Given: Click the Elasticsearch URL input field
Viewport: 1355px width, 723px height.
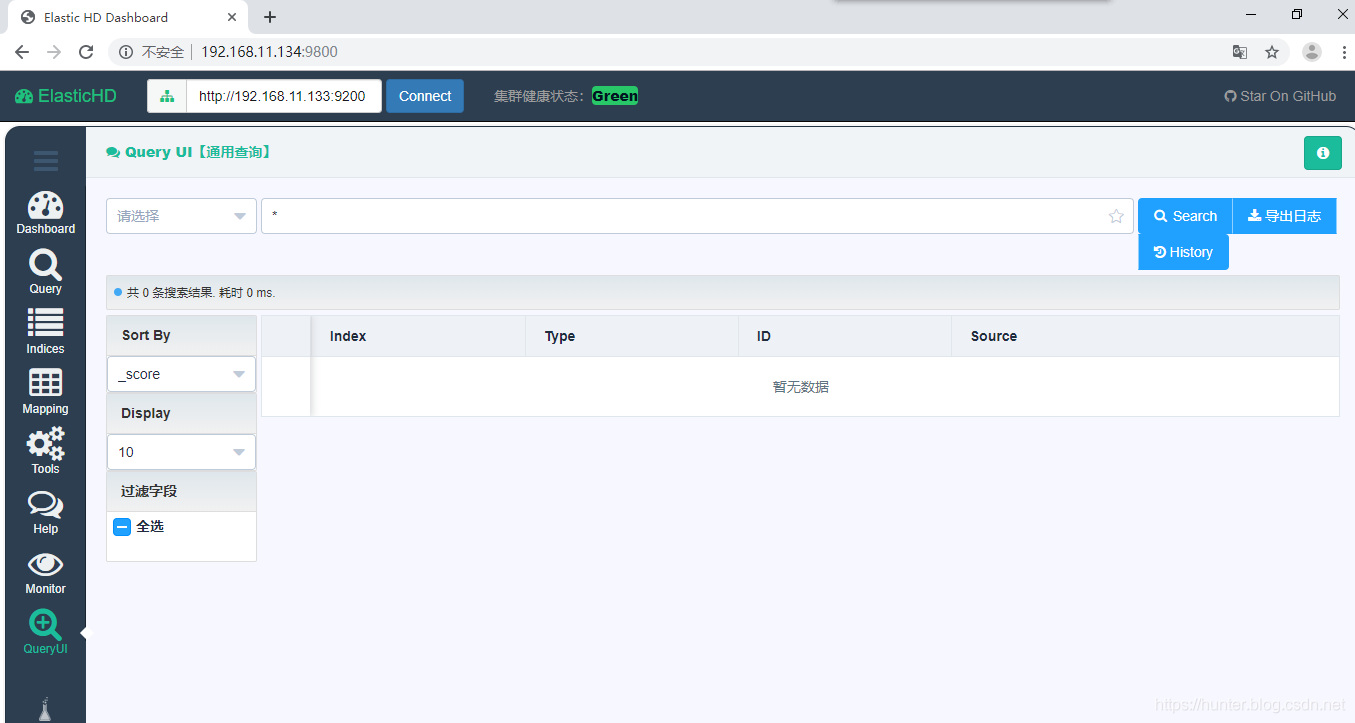Looking at the screenshot, I should click(284, 96).
